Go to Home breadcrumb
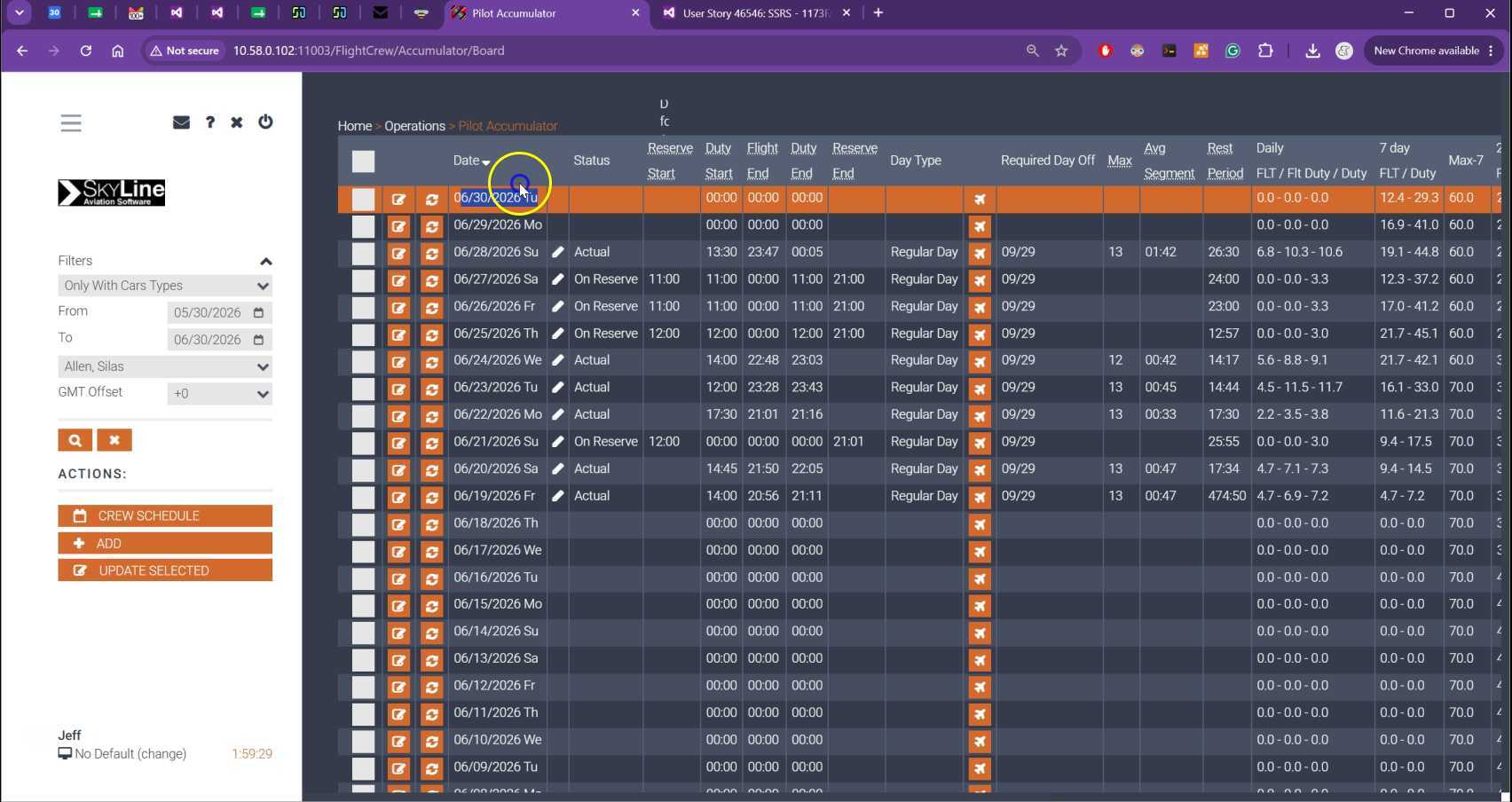The image size is (1512, 802). pos(355,126)
